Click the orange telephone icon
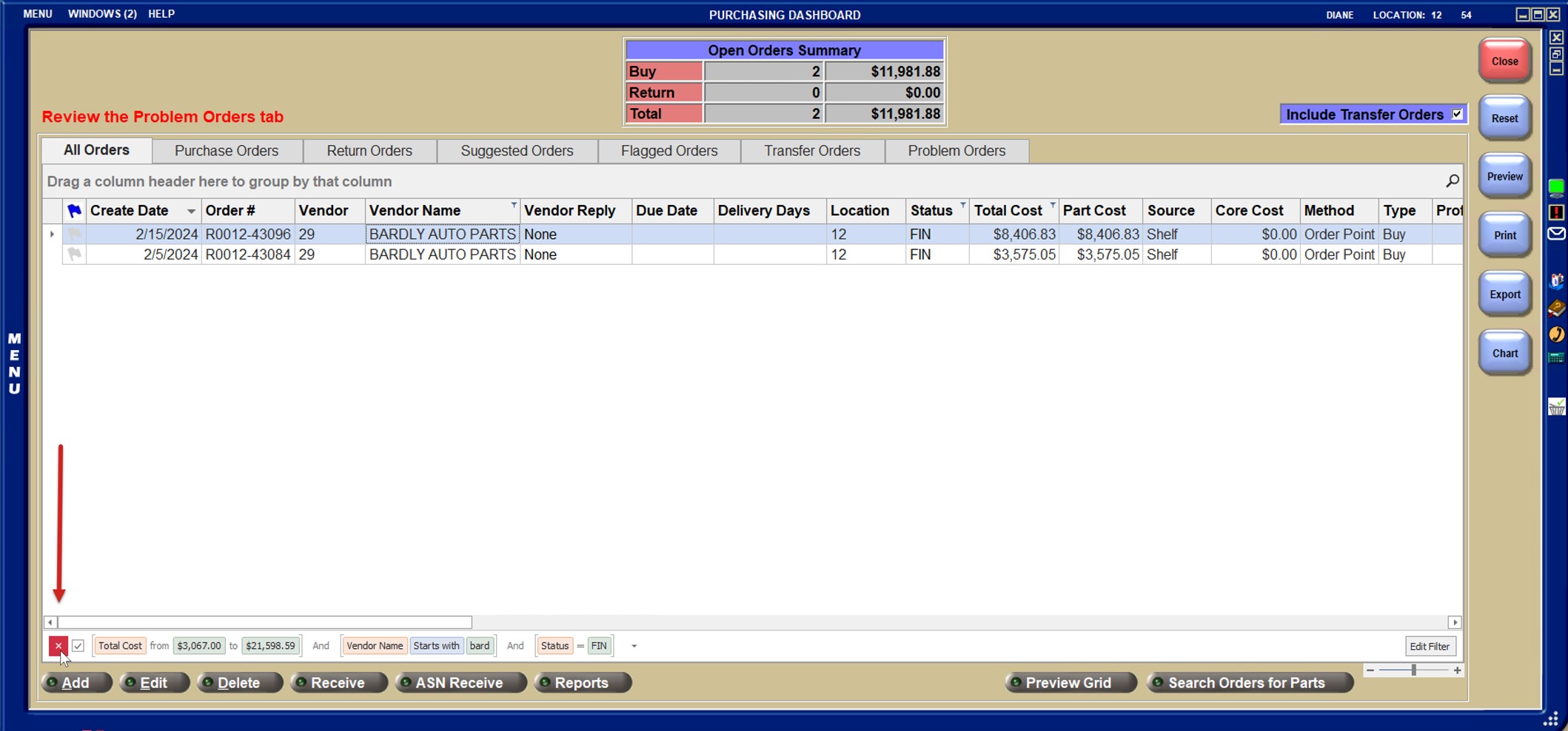Viewport: 1568px width, 731px height. tap(1556, 334)
